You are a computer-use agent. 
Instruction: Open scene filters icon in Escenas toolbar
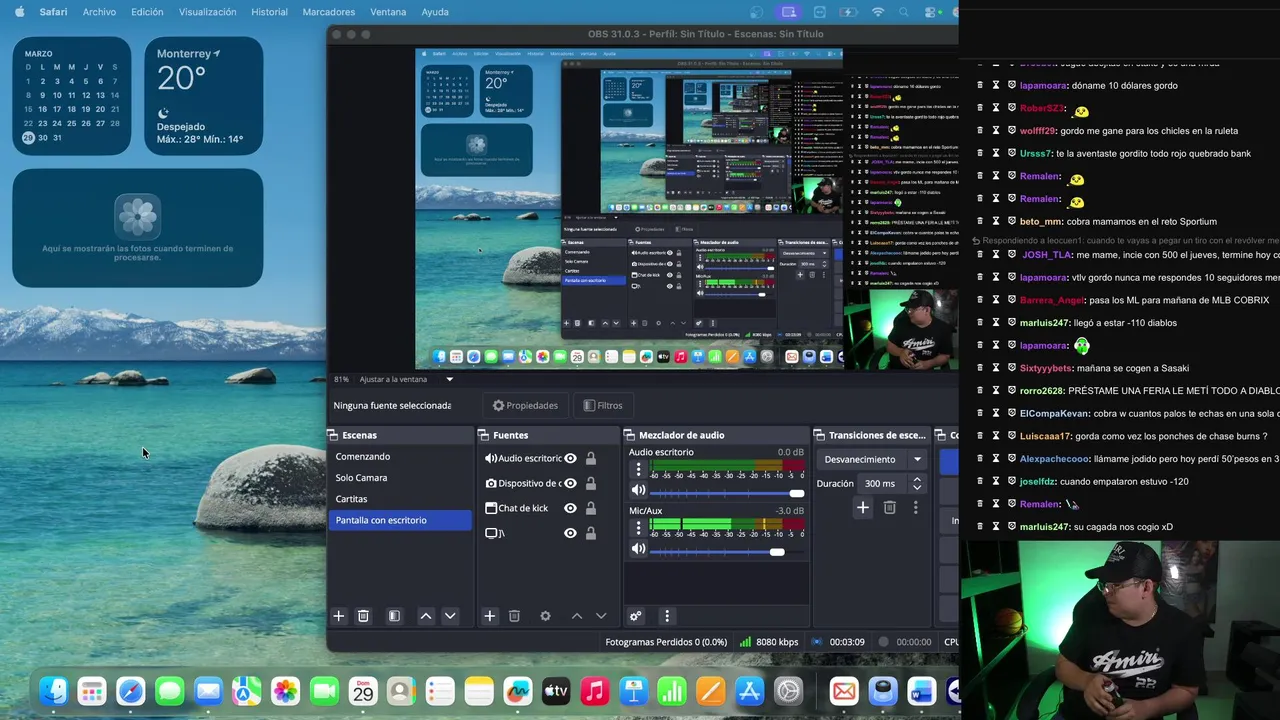(x=394, y=616)
